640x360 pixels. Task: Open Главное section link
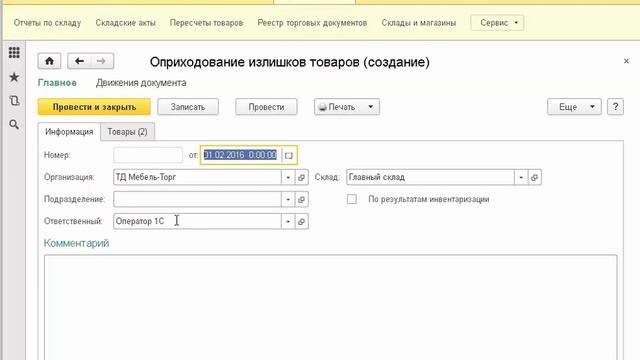[x=57, y=83]
